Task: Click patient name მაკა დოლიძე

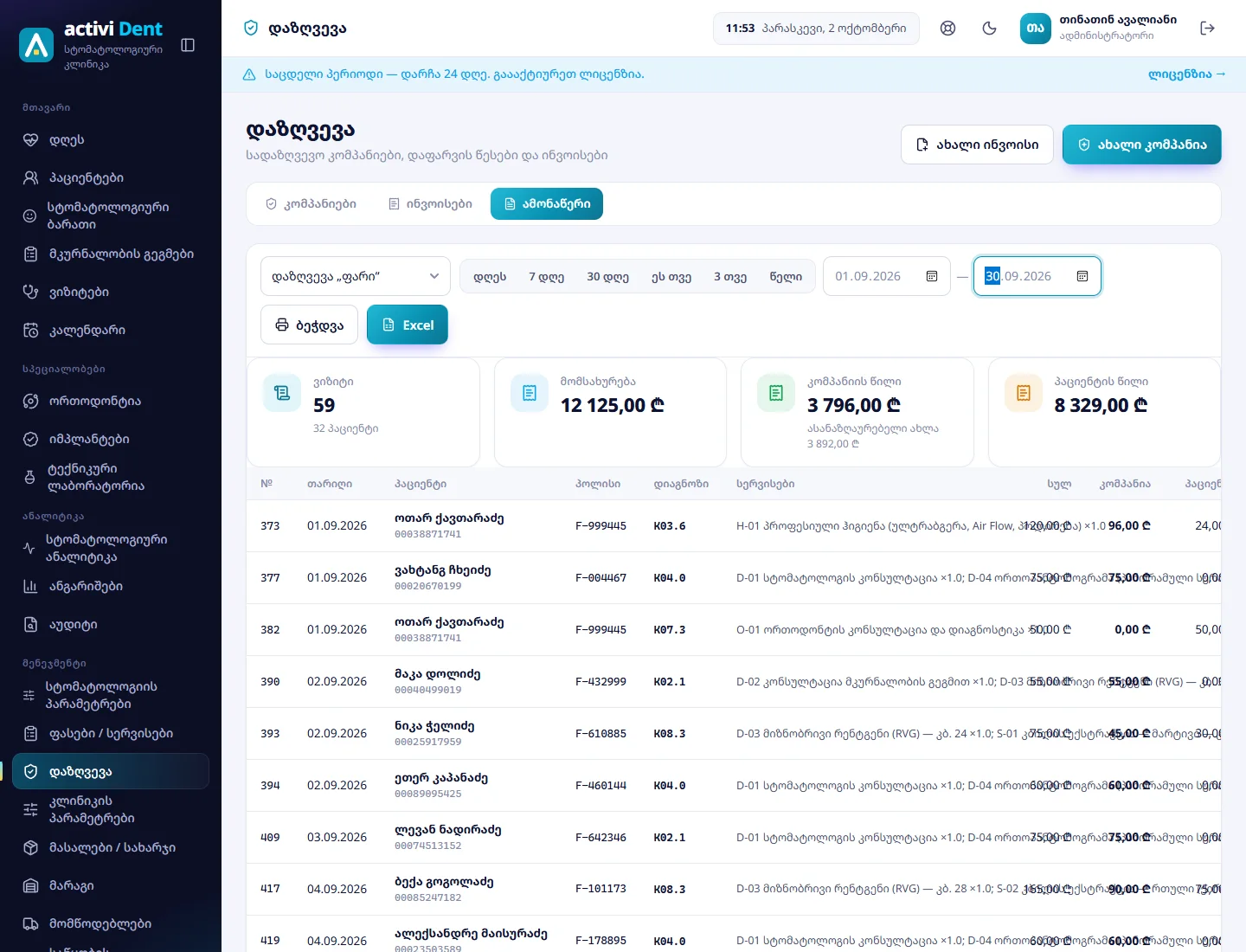Action: pyautogui.click(x=437, y=674)
